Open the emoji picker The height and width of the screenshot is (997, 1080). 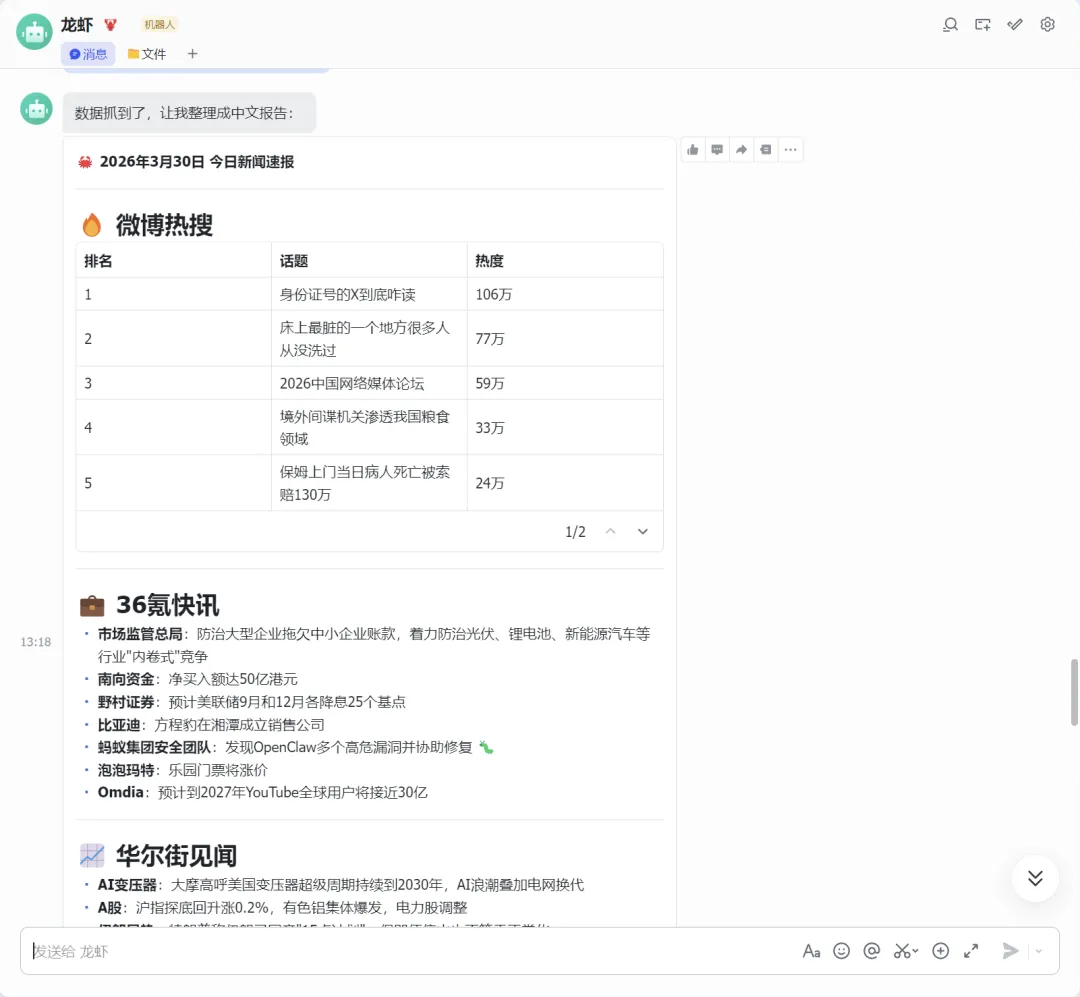841,951
